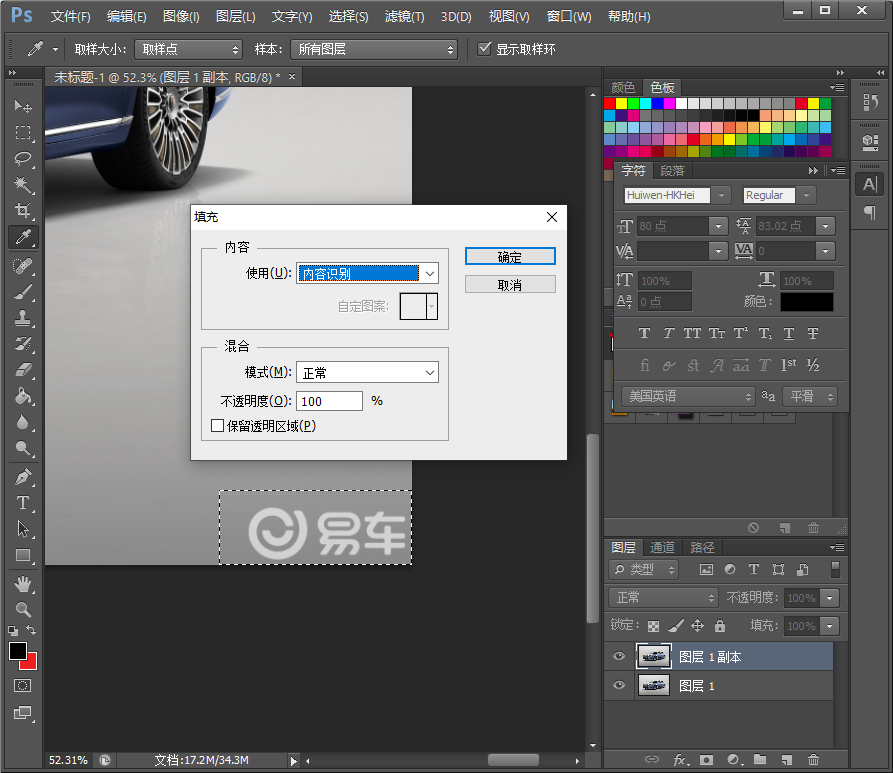Viewport: 893px width, 773px height.
Task: Click the delete layer trash icon
Action: (x=813, y=761)
